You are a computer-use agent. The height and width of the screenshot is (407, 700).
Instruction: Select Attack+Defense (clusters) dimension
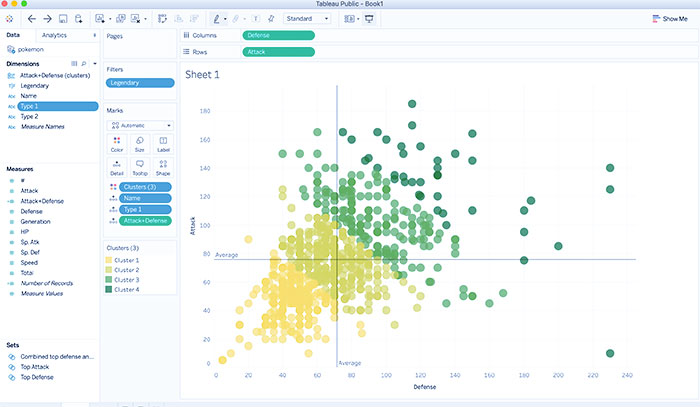coord(55,75)
